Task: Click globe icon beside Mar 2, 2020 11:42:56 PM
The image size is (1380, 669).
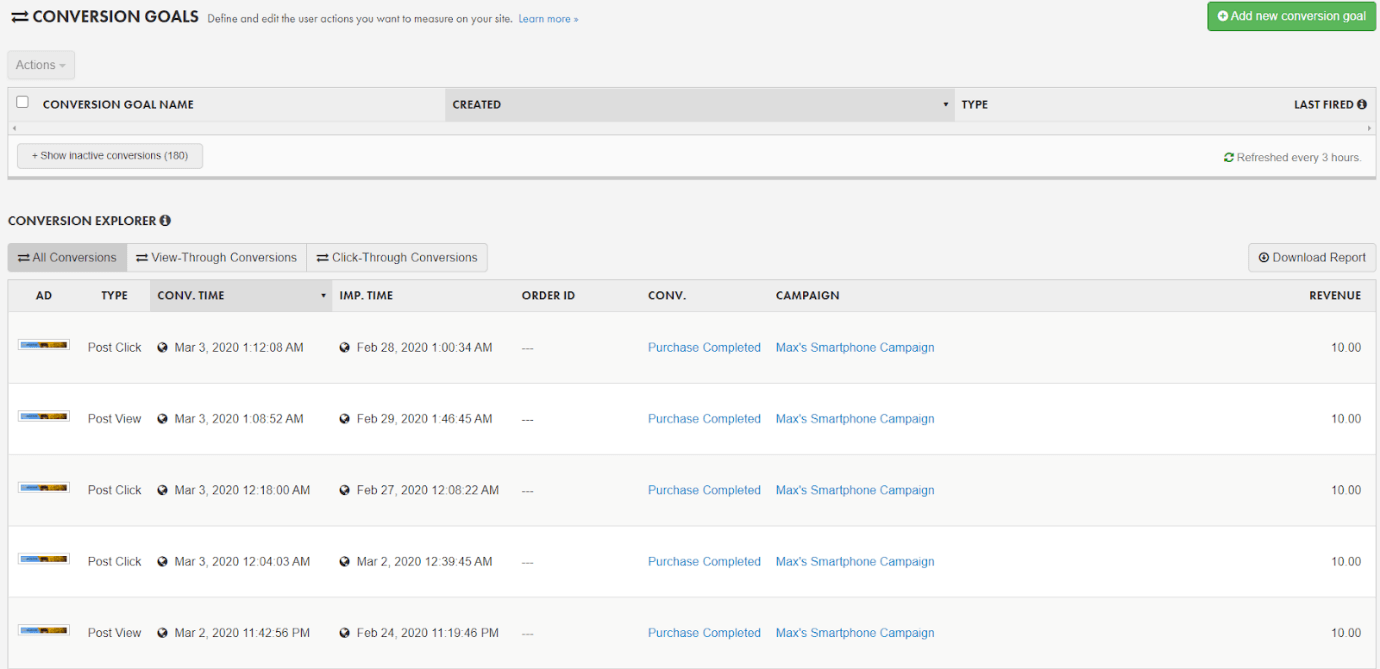Action: click(x=162, y=633)
